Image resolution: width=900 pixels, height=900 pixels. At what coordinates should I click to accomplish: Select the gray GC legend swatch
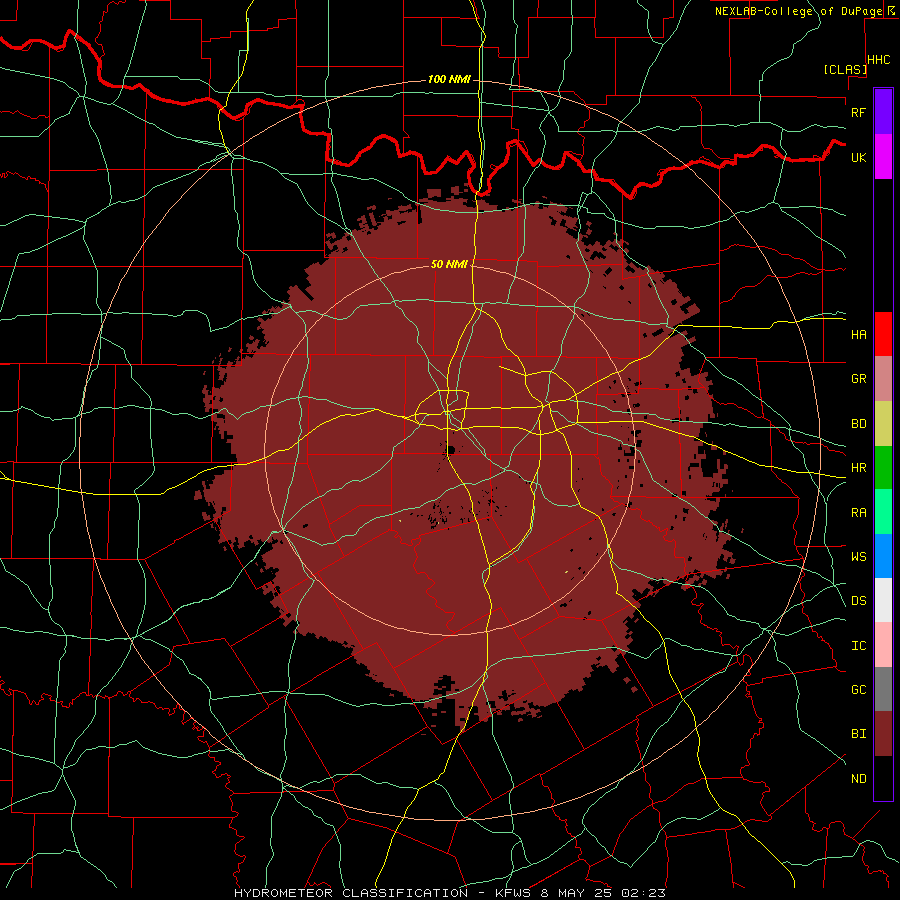click(883, 689)
